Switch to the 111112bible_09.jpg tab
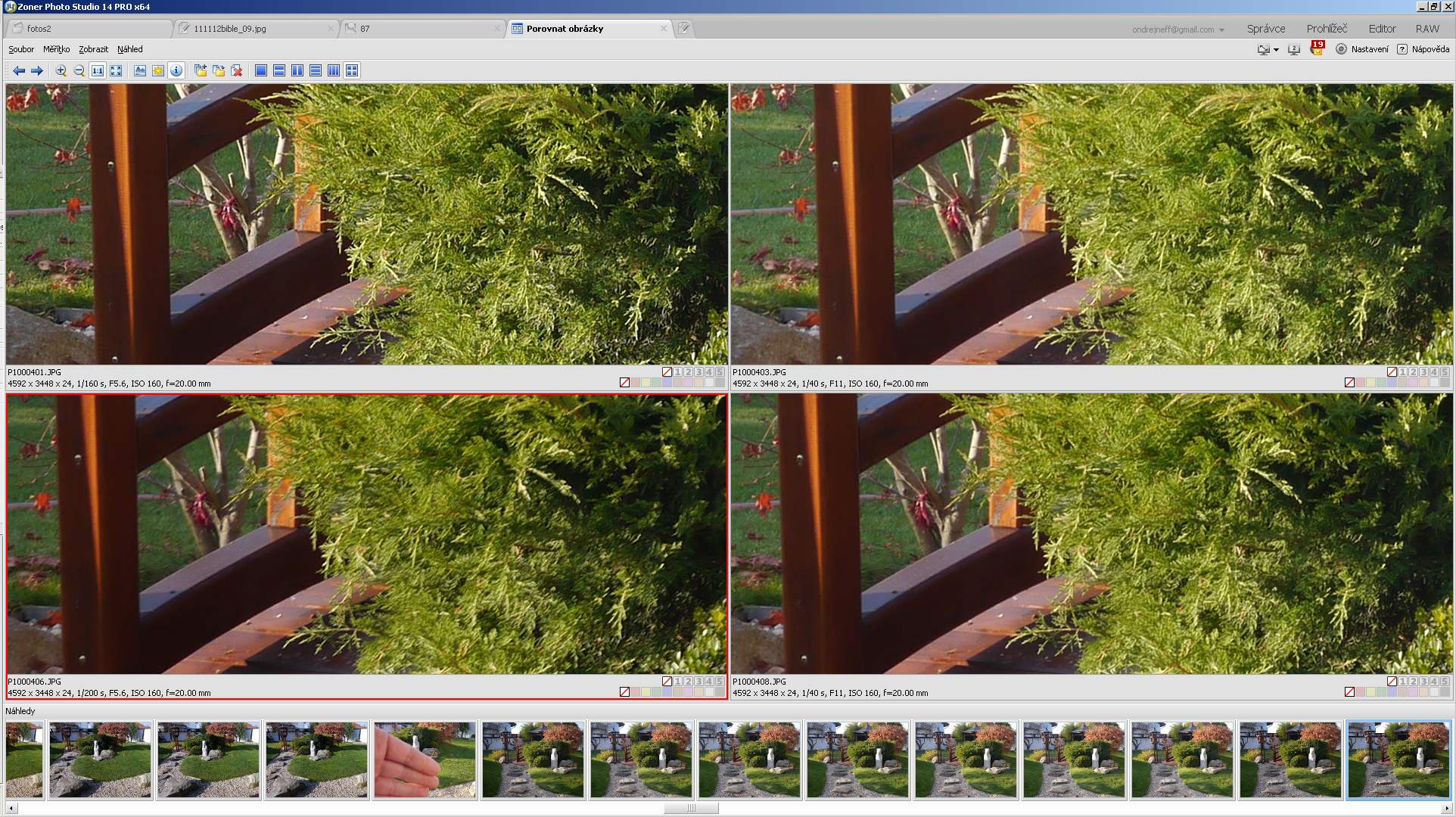This screenshot has width=1456, height=817. pyautogui.click(x=229, y=29)
